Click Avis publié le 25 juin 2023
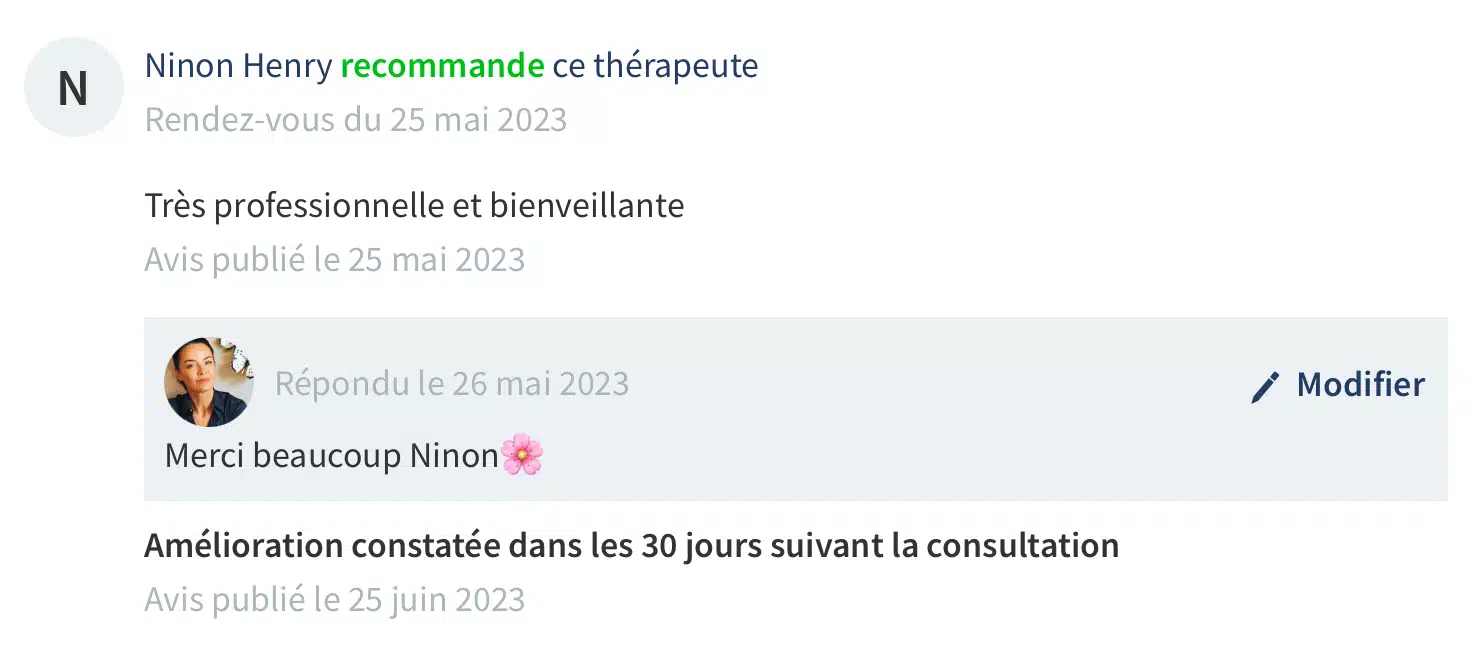 [334, 600]
